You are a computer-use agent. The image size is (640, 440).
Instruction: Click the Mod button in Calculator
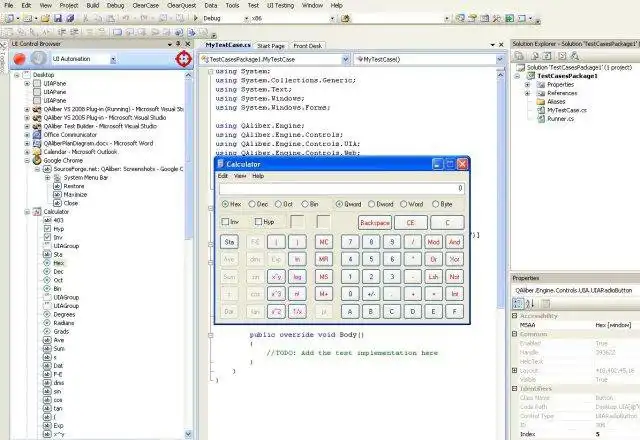[x=433, y=242]
